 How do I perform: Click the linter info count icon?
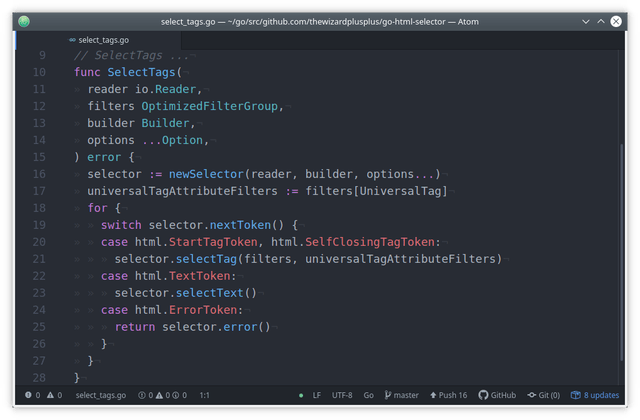click(x=176, y=395)
